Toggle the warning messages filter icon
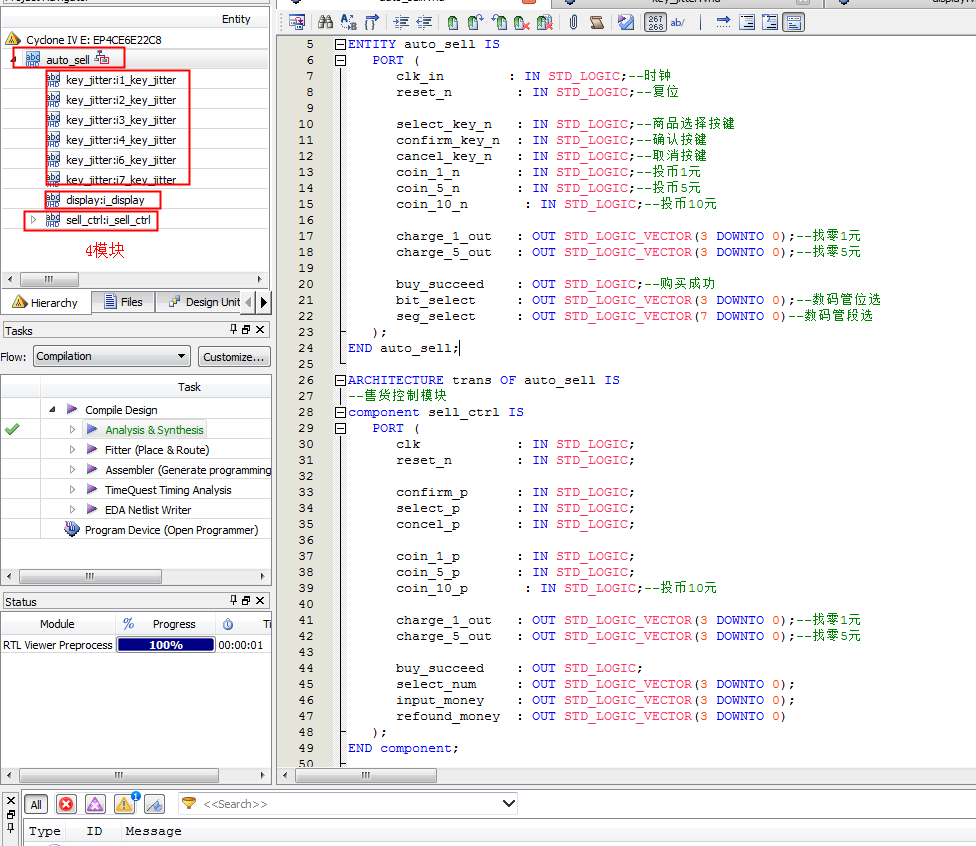976x846 pixels. (x=124, y=804)
